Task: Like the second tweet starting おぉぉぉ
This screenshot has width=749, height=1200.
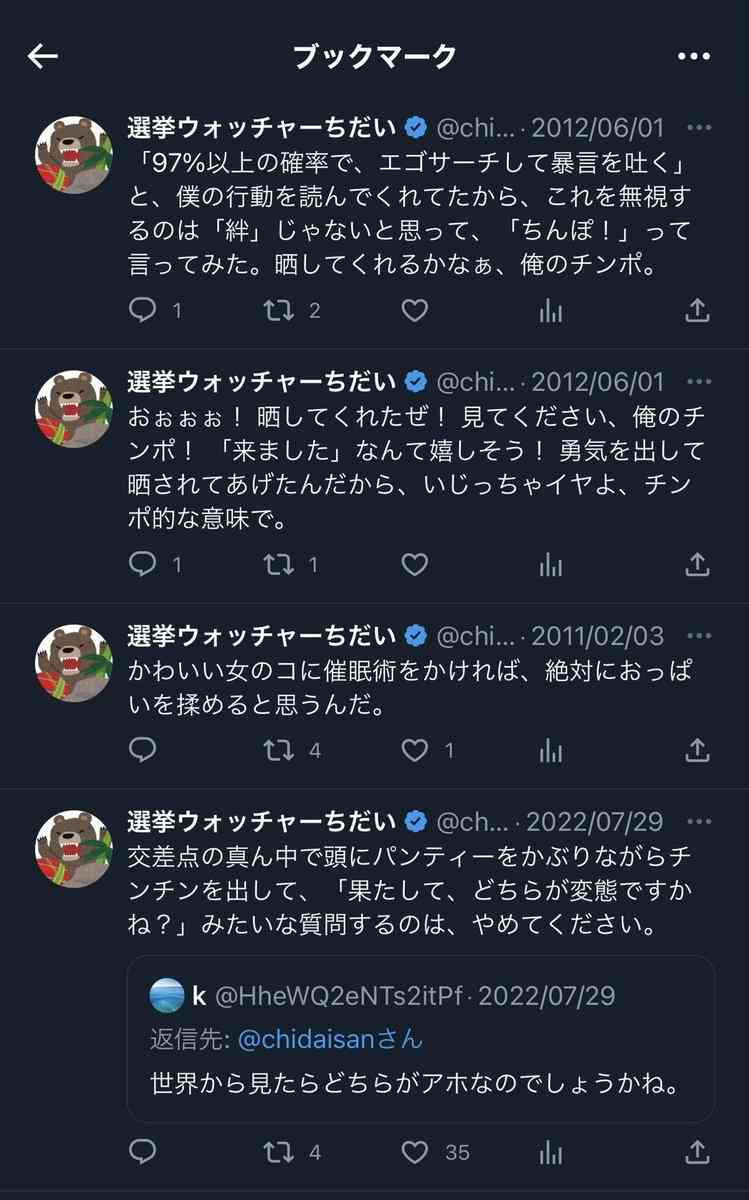Action: tap(414, 565)
